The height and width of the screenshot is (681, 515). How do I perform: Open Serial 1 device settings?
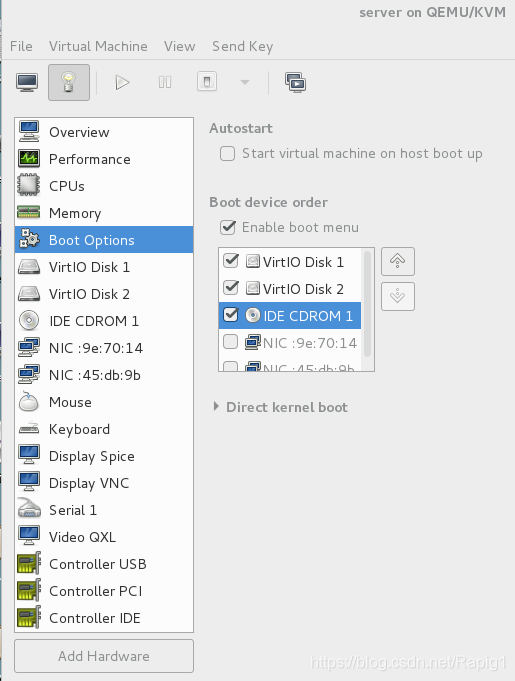[x=104, y=509]
